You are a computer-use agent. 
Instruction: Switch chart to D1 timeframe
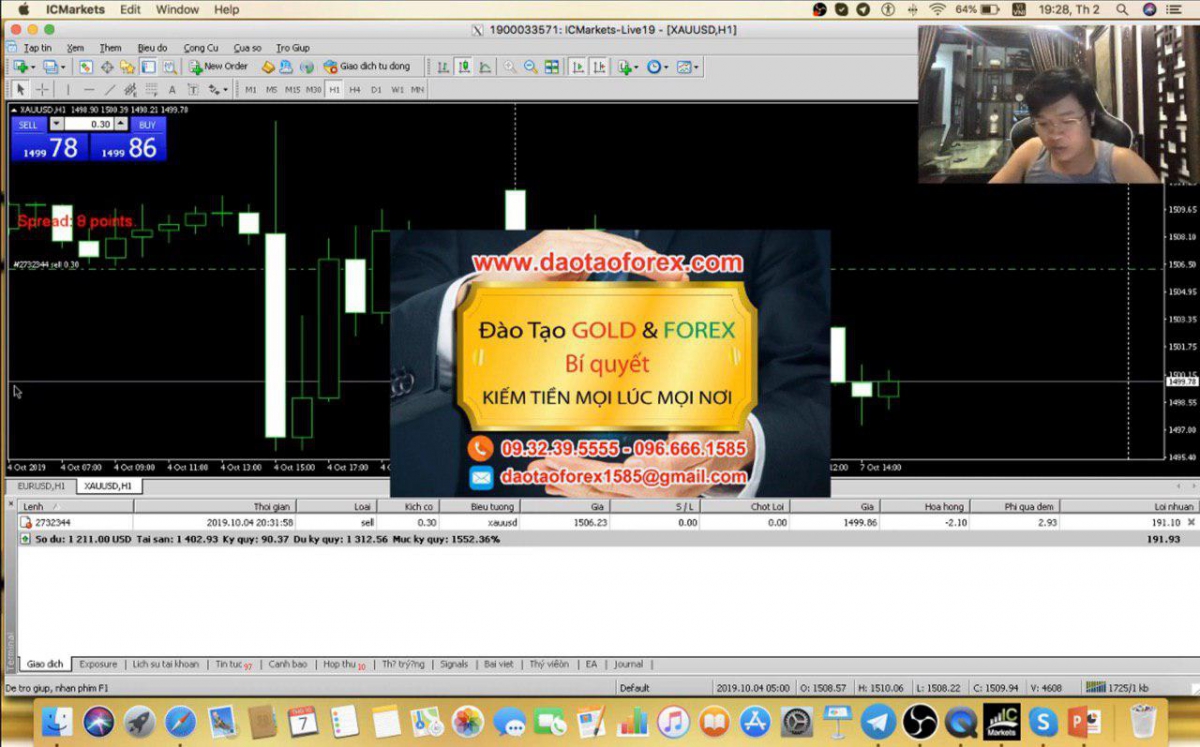click(x=376, y=90)
